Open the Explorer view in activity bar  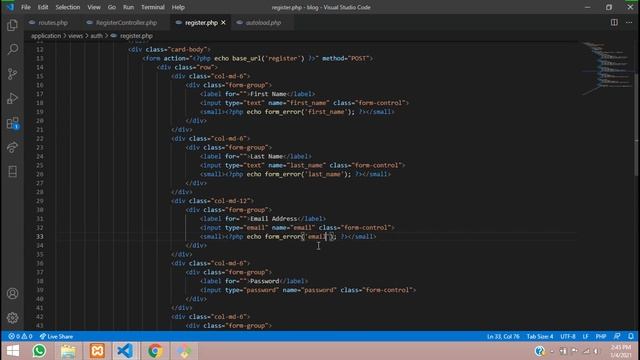[x=12, y=25]
